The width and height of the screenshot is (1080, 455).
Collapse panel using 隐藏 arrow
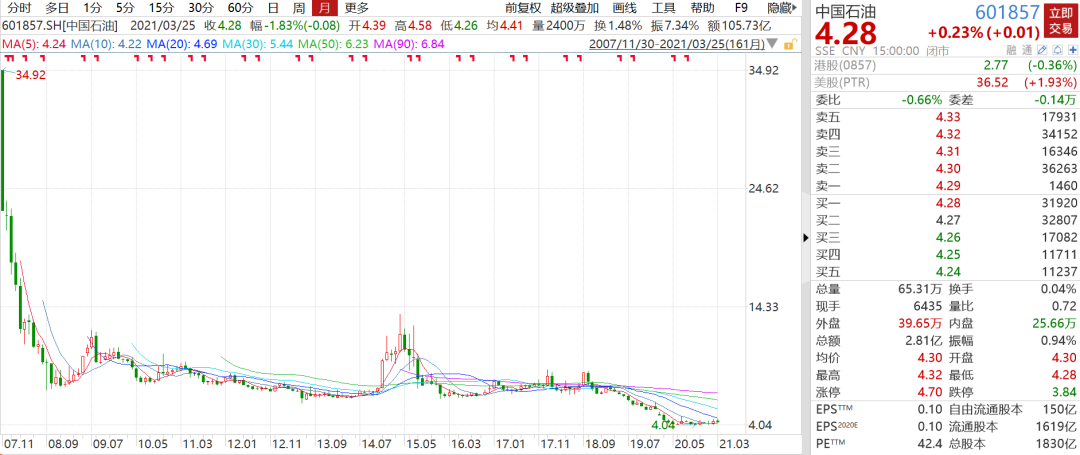(x=784, y=8)
